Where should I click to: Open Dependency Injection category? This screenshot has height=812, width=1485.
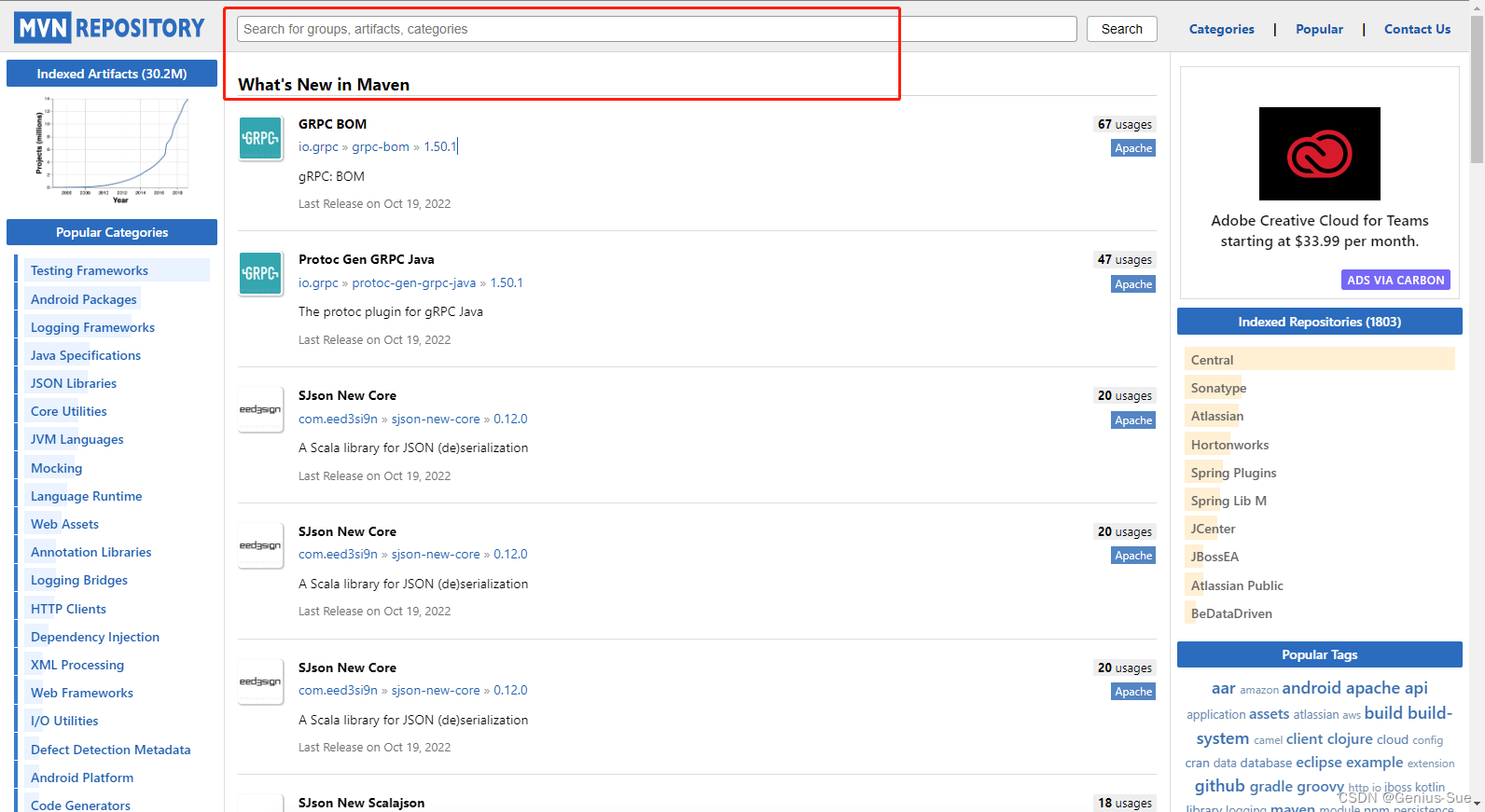coord(95,637)
